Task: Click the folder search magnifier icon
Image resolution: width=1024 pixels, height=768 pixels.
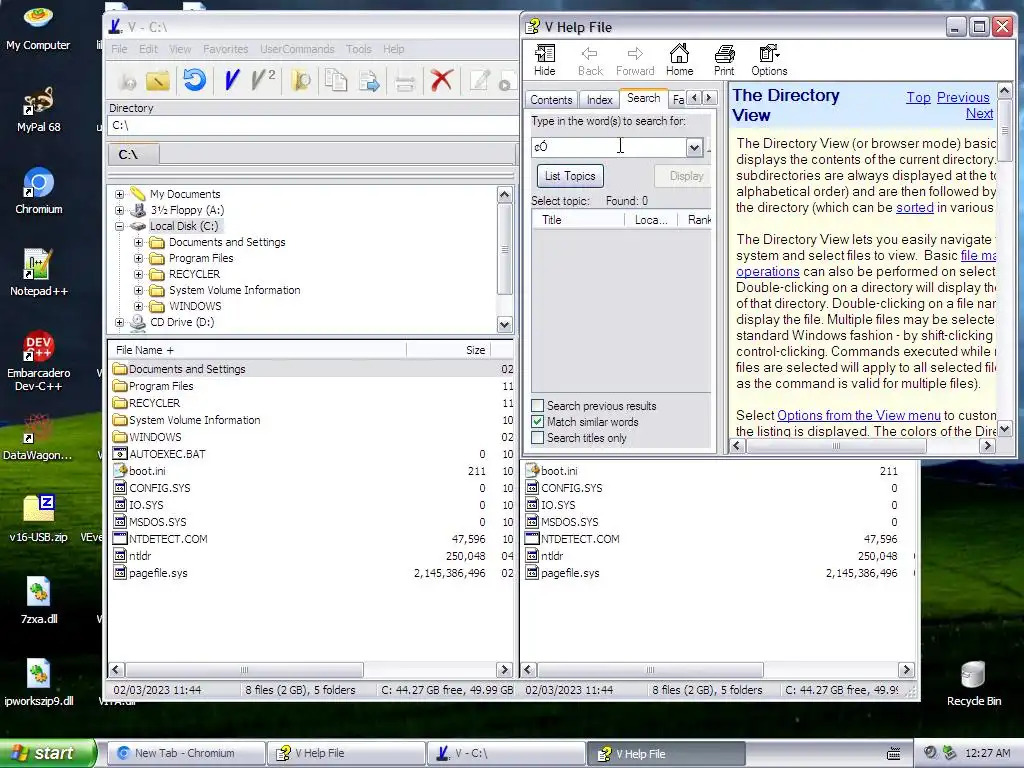Action: (x=301, y=80)
